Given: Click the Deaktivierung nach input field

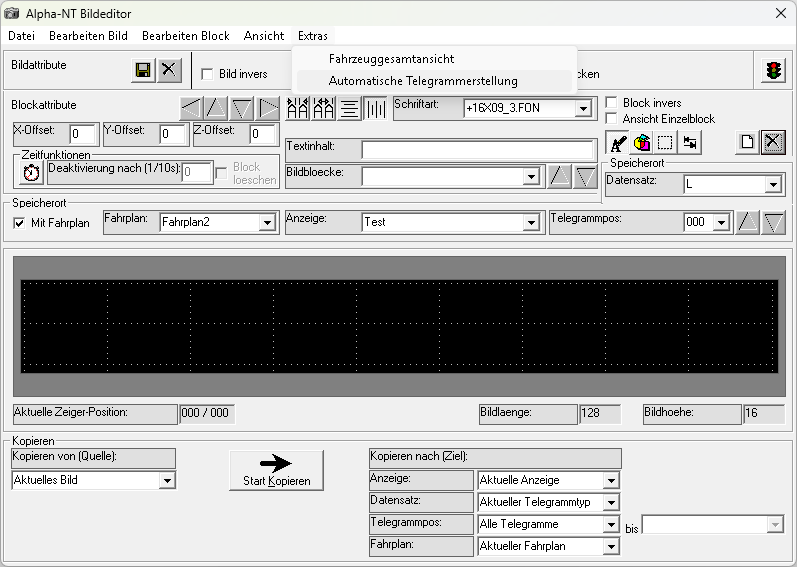Looking at the screenshot, I should pyautogui.click(x=196, y=172).
